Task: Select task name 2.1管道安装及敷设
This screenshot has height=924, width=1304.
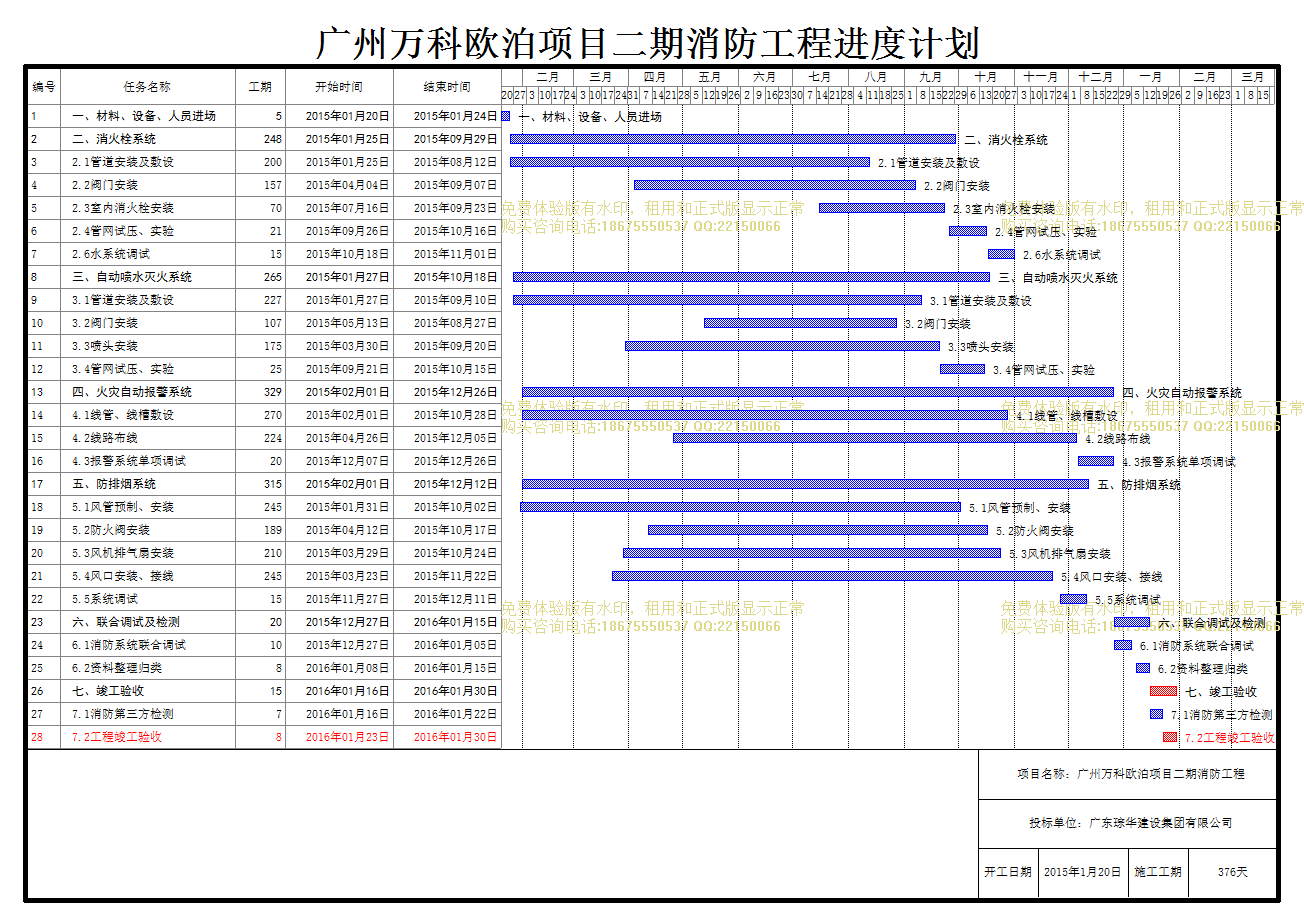Action: tap(122, 162)
